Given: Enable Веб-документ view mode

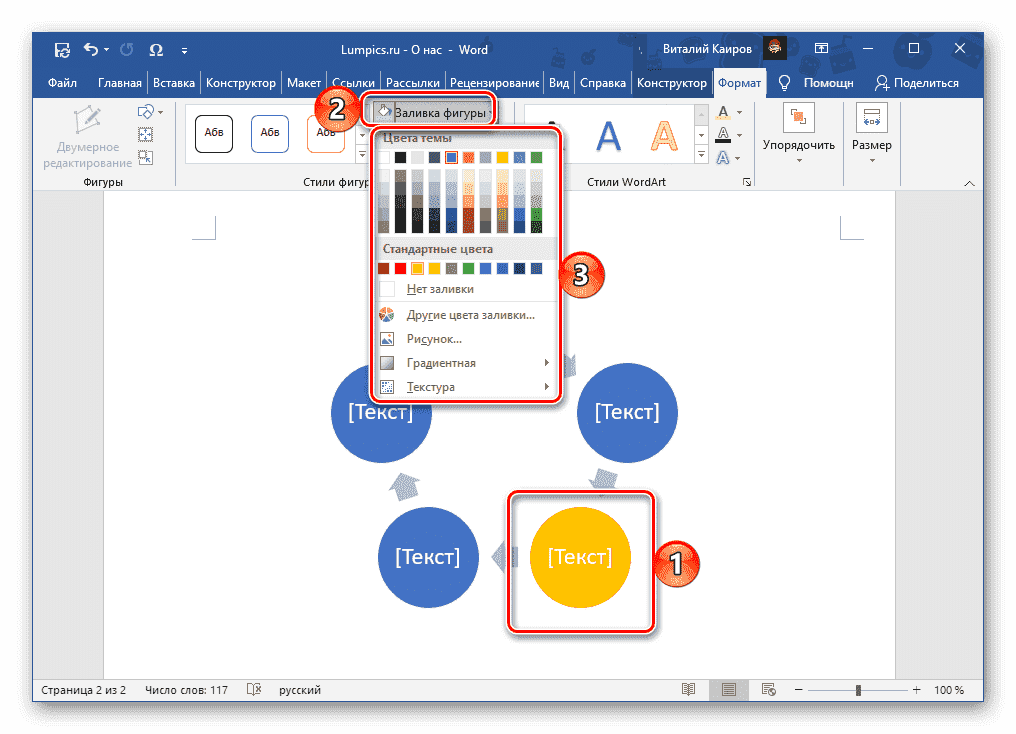Looking at the screenshot, I should [x=768, y=689].
